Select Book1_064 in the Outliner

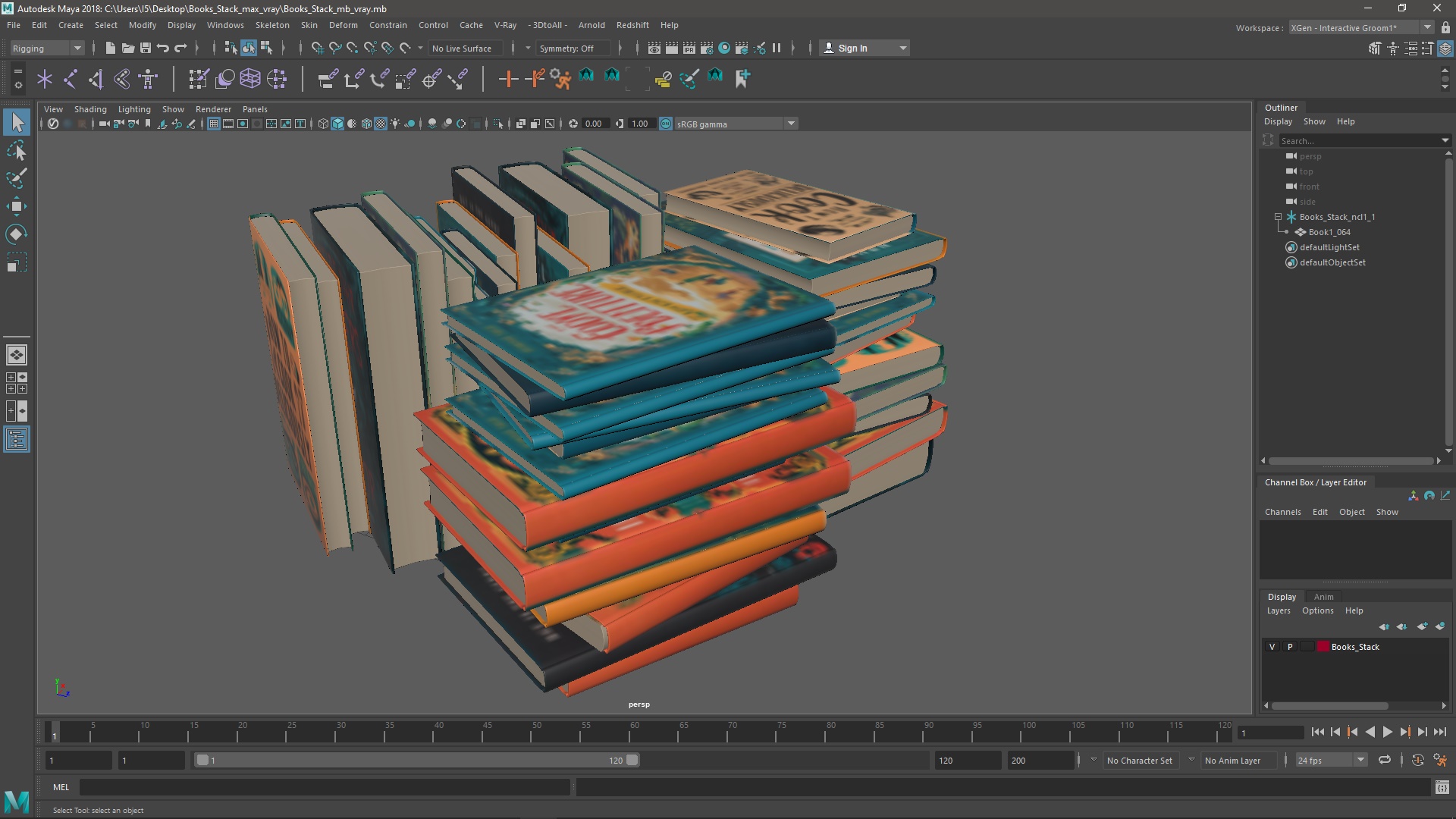tap(1329, 232)
